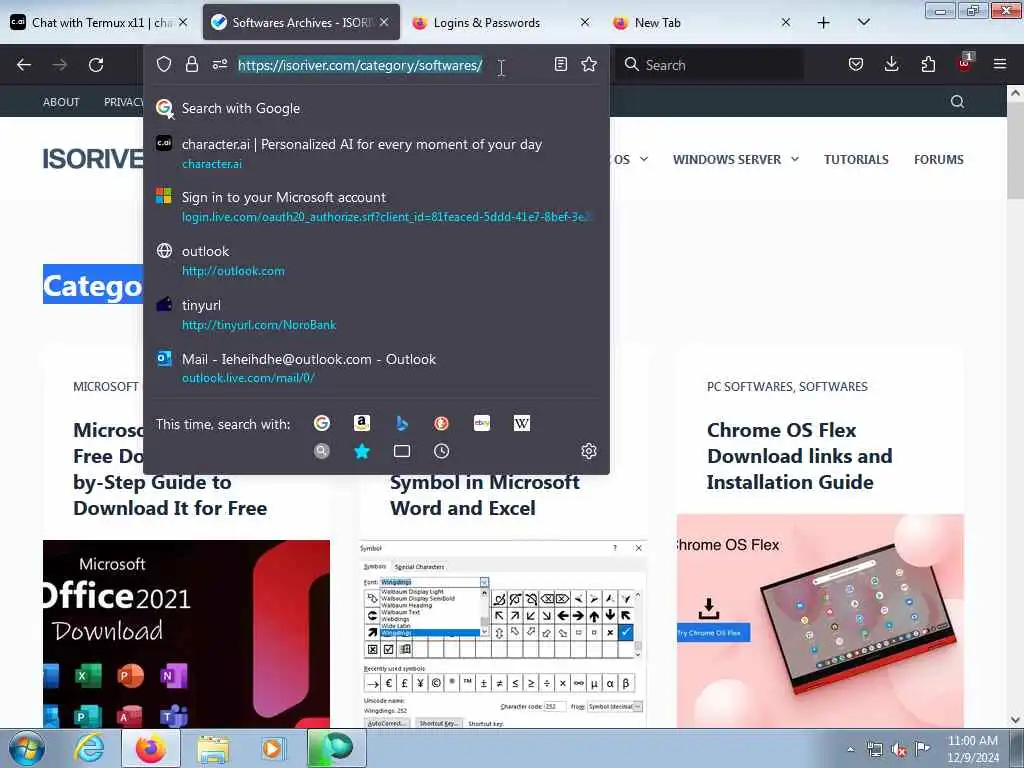
Task: Click inside the address bar URL
Action: point(360,65)
